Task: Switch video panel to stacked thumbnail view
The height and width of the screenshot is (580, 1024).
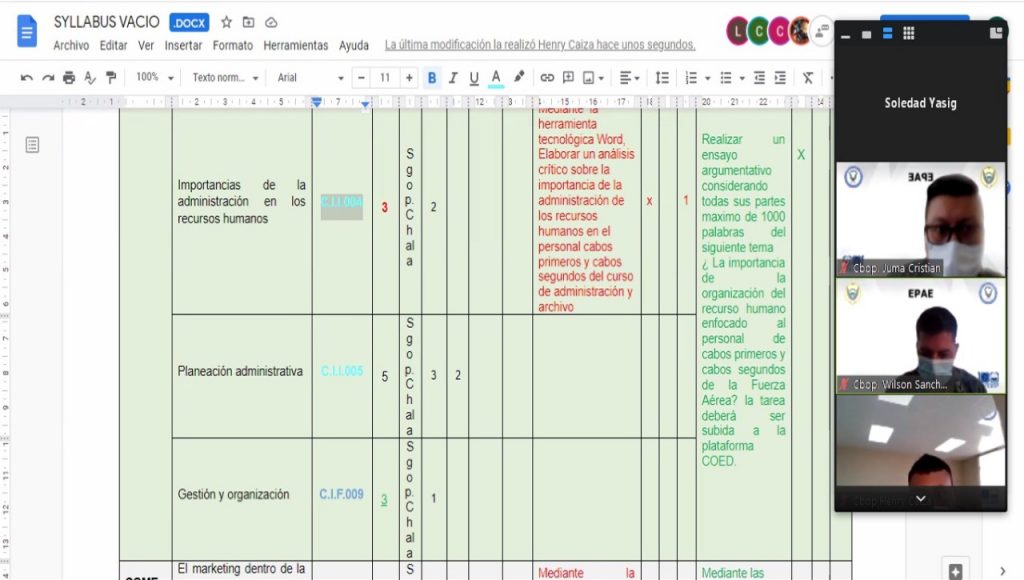Action: (888, 33)
